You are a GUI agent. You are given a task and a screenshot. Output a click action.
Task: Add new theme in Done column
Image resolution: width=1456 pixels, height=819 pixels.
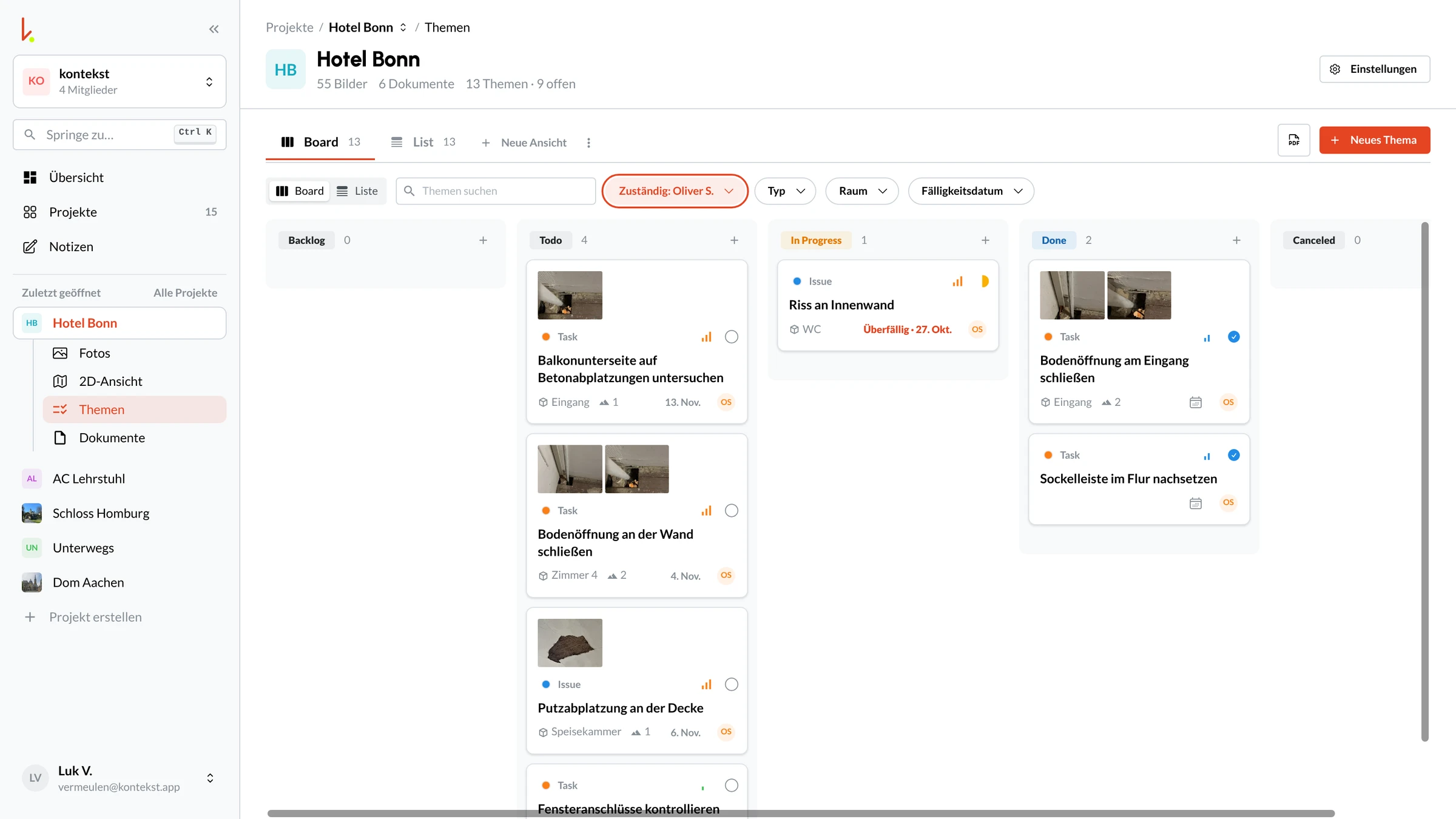click(x=1236, y=240)
